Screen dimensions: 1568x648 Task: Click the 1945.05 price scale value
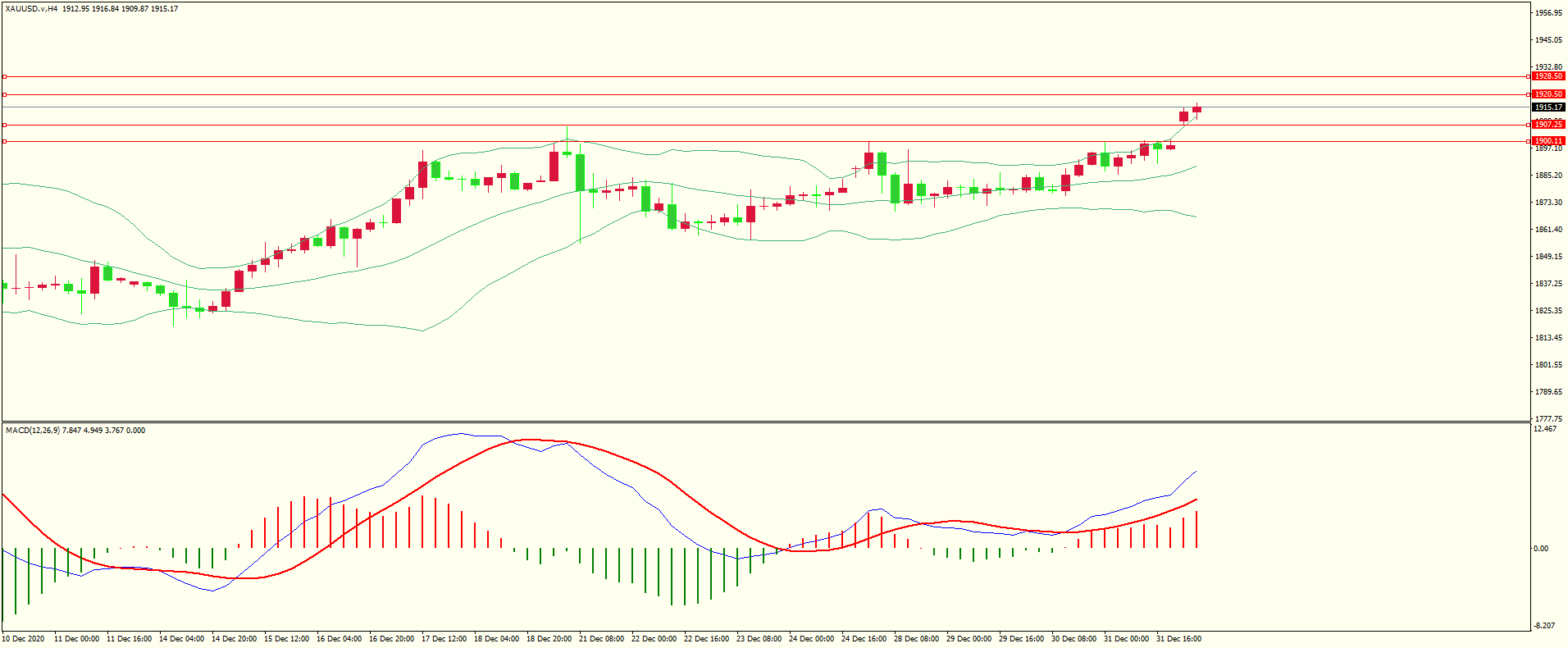click(x=1548, y=40)
